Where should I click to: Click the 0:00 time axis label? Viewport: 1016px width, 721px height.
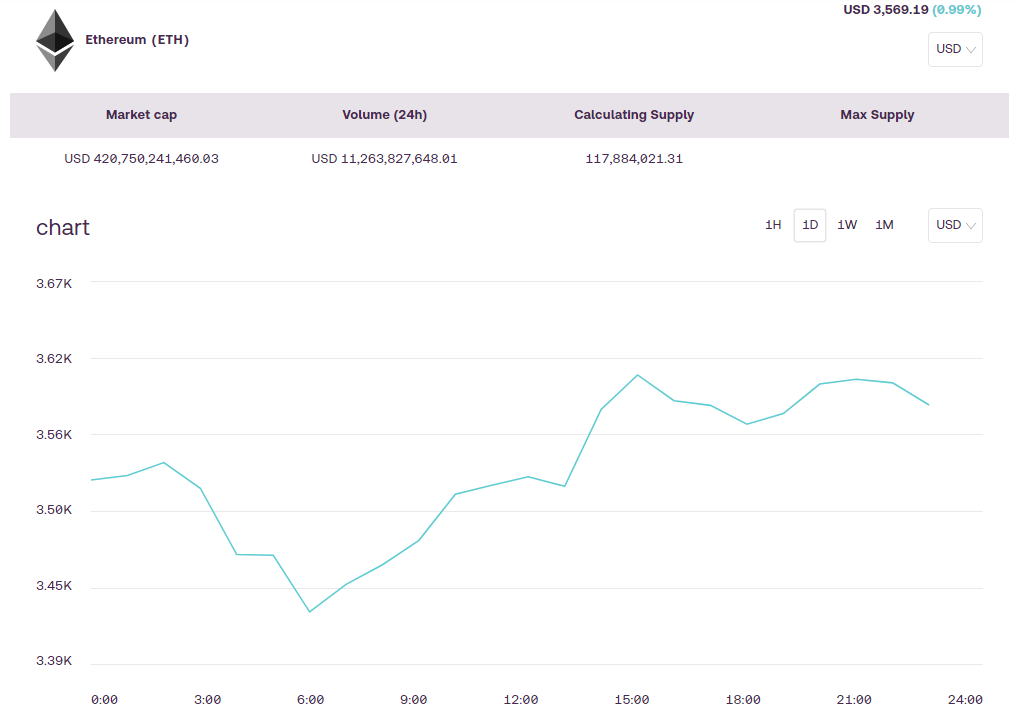coord(104,700)
